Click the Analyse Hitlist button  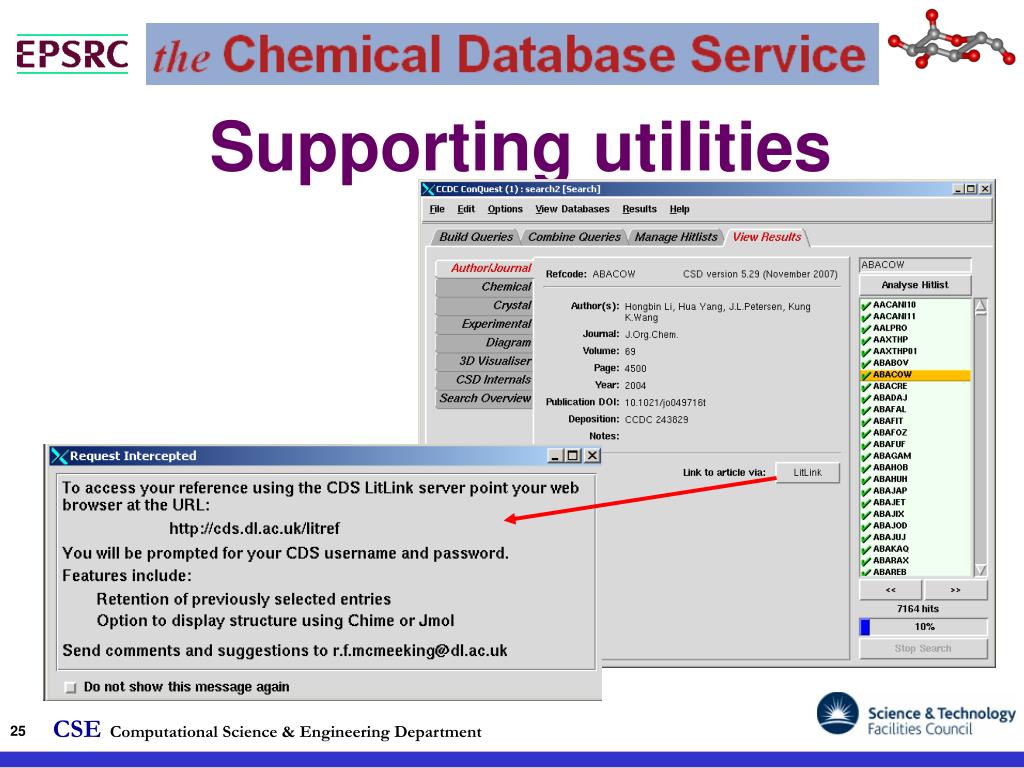click(x=915, y=285)
